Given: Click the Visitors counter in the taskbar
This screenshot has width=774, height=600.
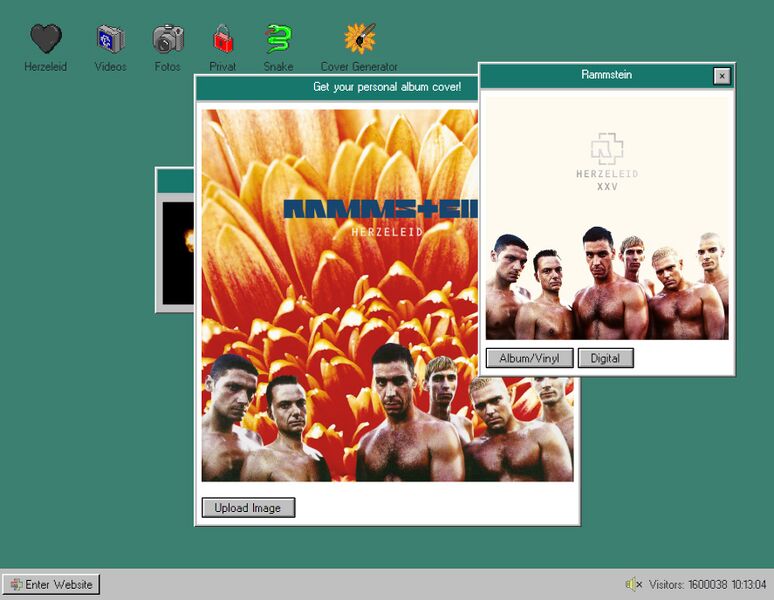Looking at the screenshot, I should point(690,584).
